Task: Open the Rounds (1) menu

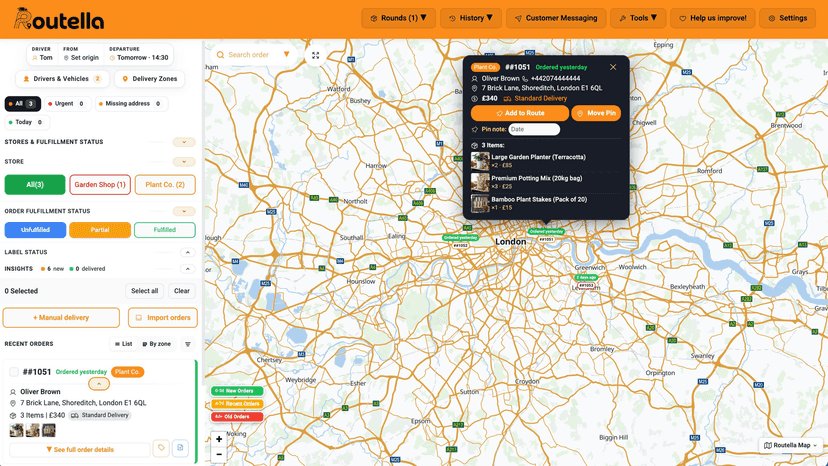Action: click(x=398, y=18)
